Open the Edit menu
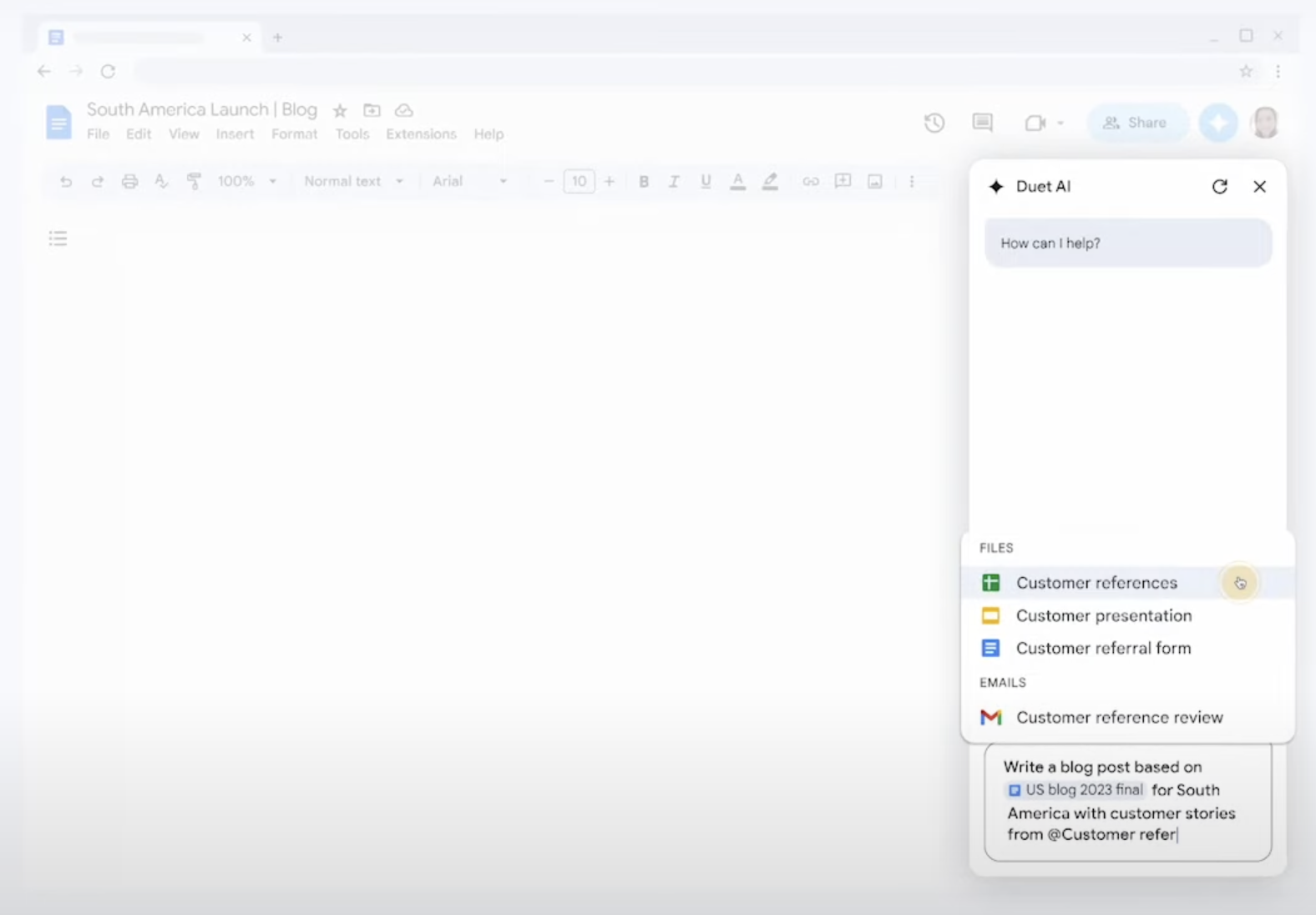This screenshot has height=915, width=1316. 139,134
